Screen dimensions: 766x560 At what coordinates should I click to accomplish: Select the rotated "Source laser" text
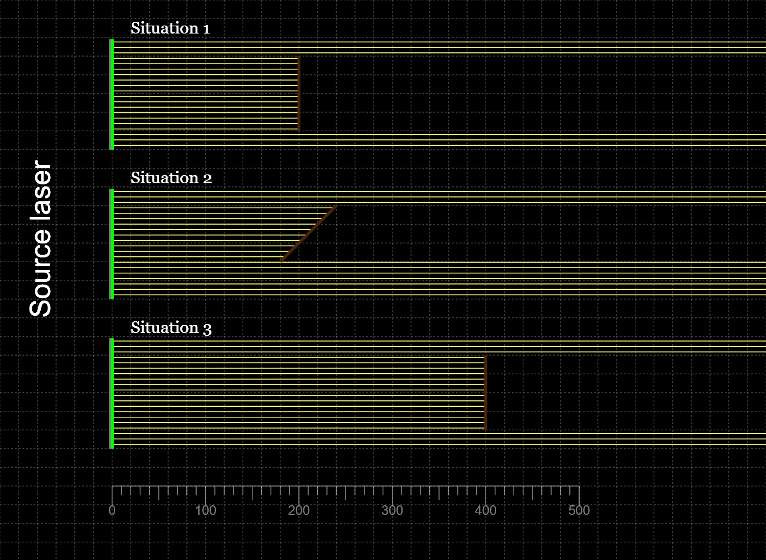(40, 238)
